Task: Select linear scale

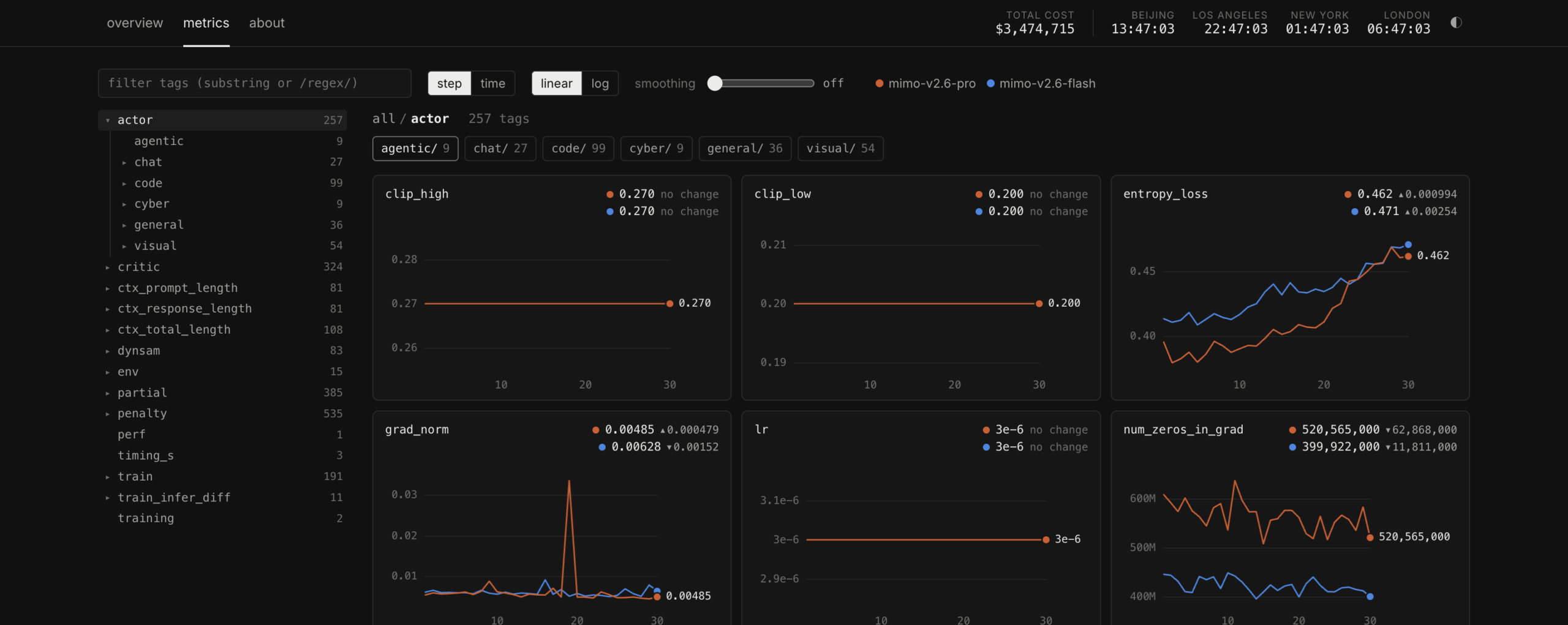Action: (x=556, y=83)
